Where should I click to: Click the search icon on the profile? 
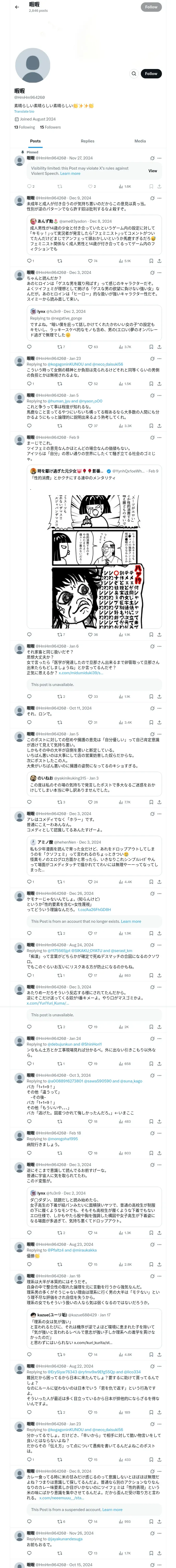coord(133,74)
